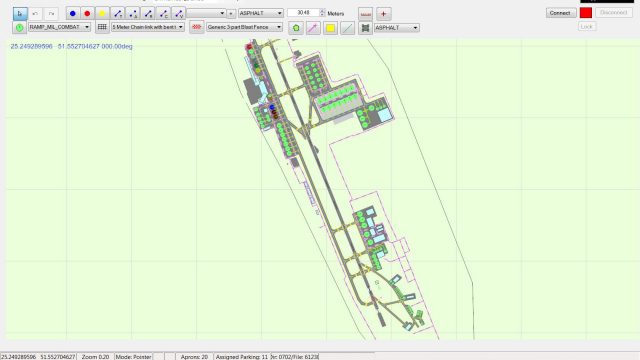Select the magenta line tool
This screenshot has width=640, height=360.
[313, 28]
